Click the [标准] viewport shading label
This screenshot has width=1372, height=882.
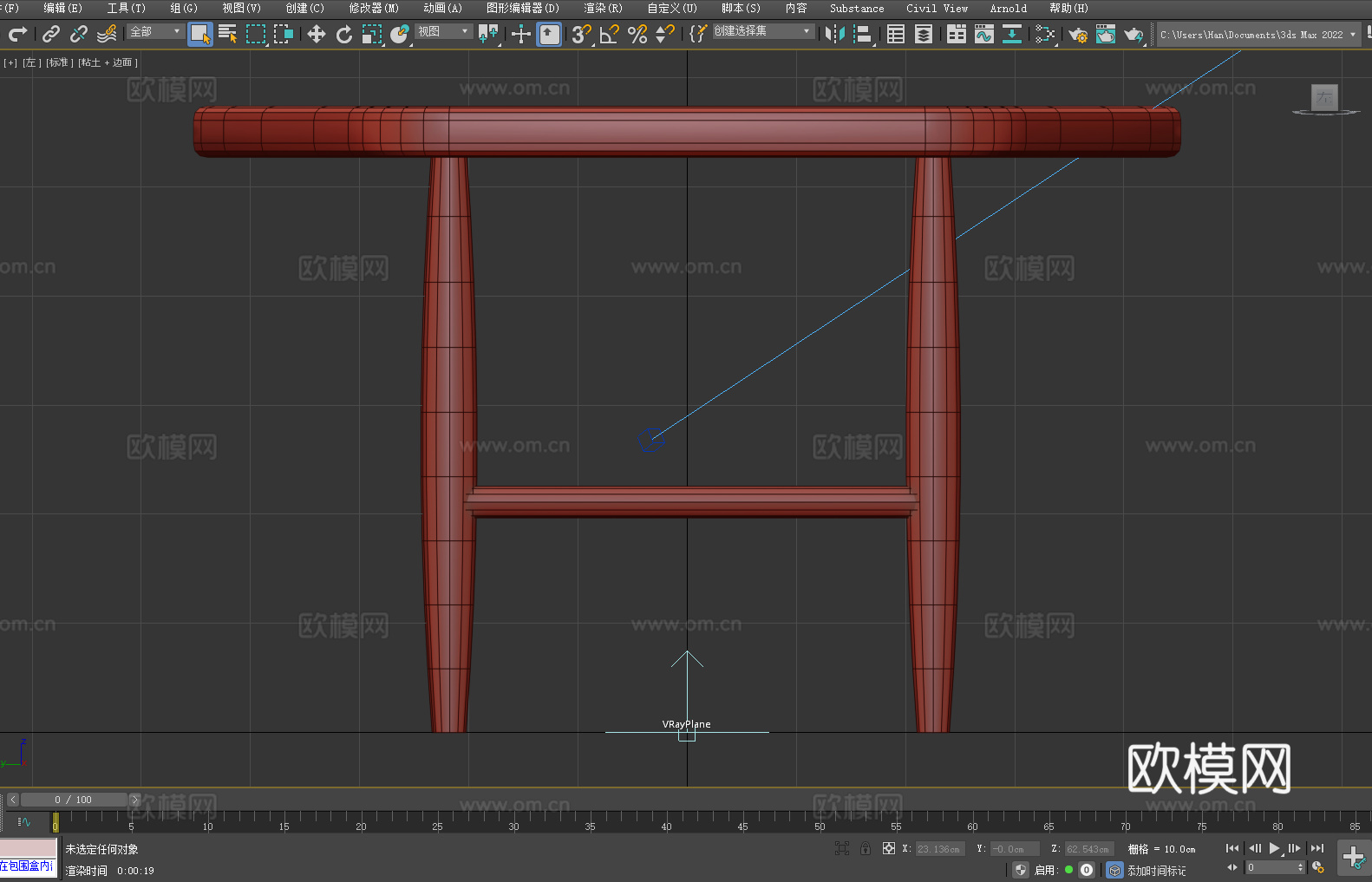(60, 62)
